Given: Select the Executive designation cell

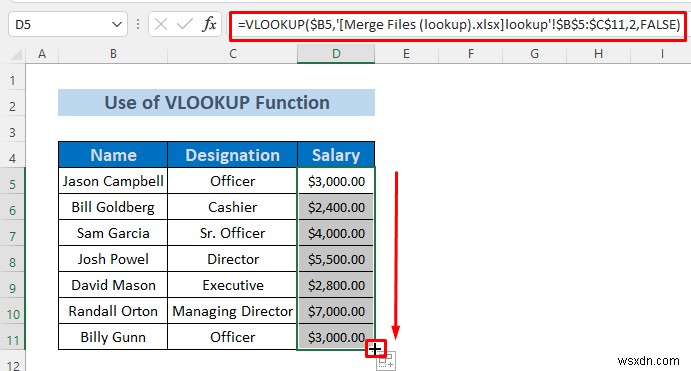Looking at the screenshot, I should pyautogui.click(x=233, y=285).
